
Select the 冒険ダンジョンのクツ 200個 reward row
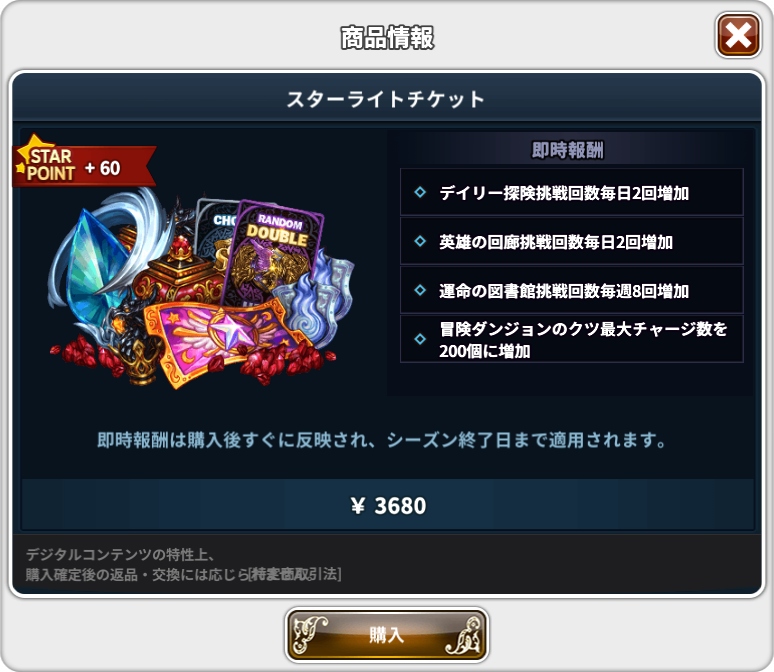pyautogui.click(x=572, y=339)
